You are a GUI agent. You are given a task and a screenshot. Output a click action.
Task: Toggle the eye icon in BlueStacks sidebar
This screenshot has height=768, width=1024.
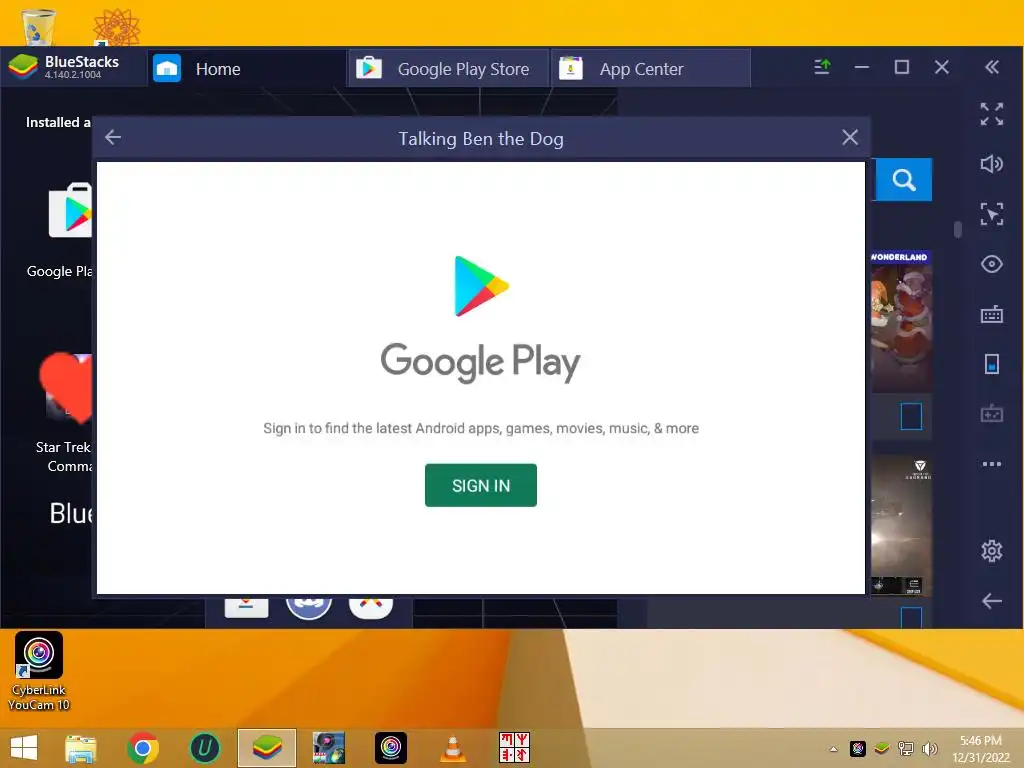(x=991, y=264)
